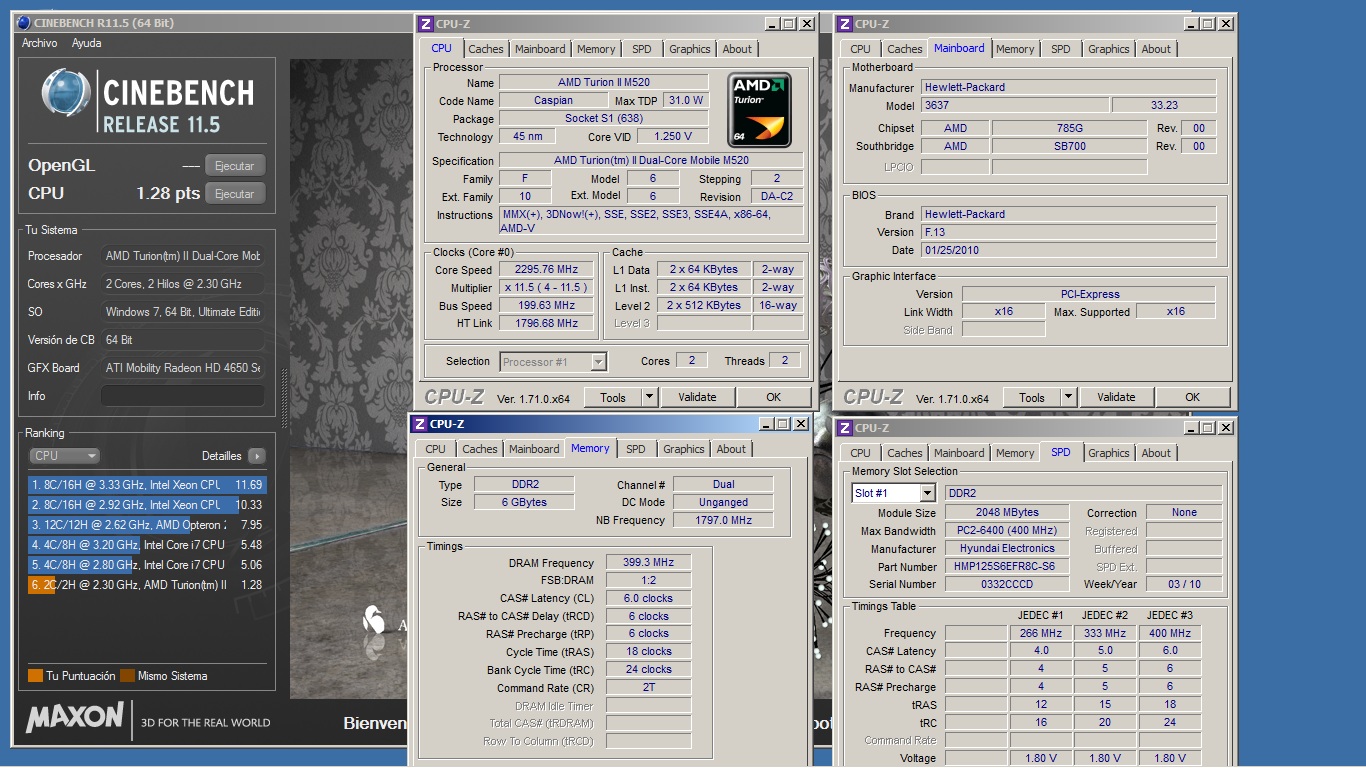
Task: Select Mainboard tab in SPD window
Action: (959, 453)
